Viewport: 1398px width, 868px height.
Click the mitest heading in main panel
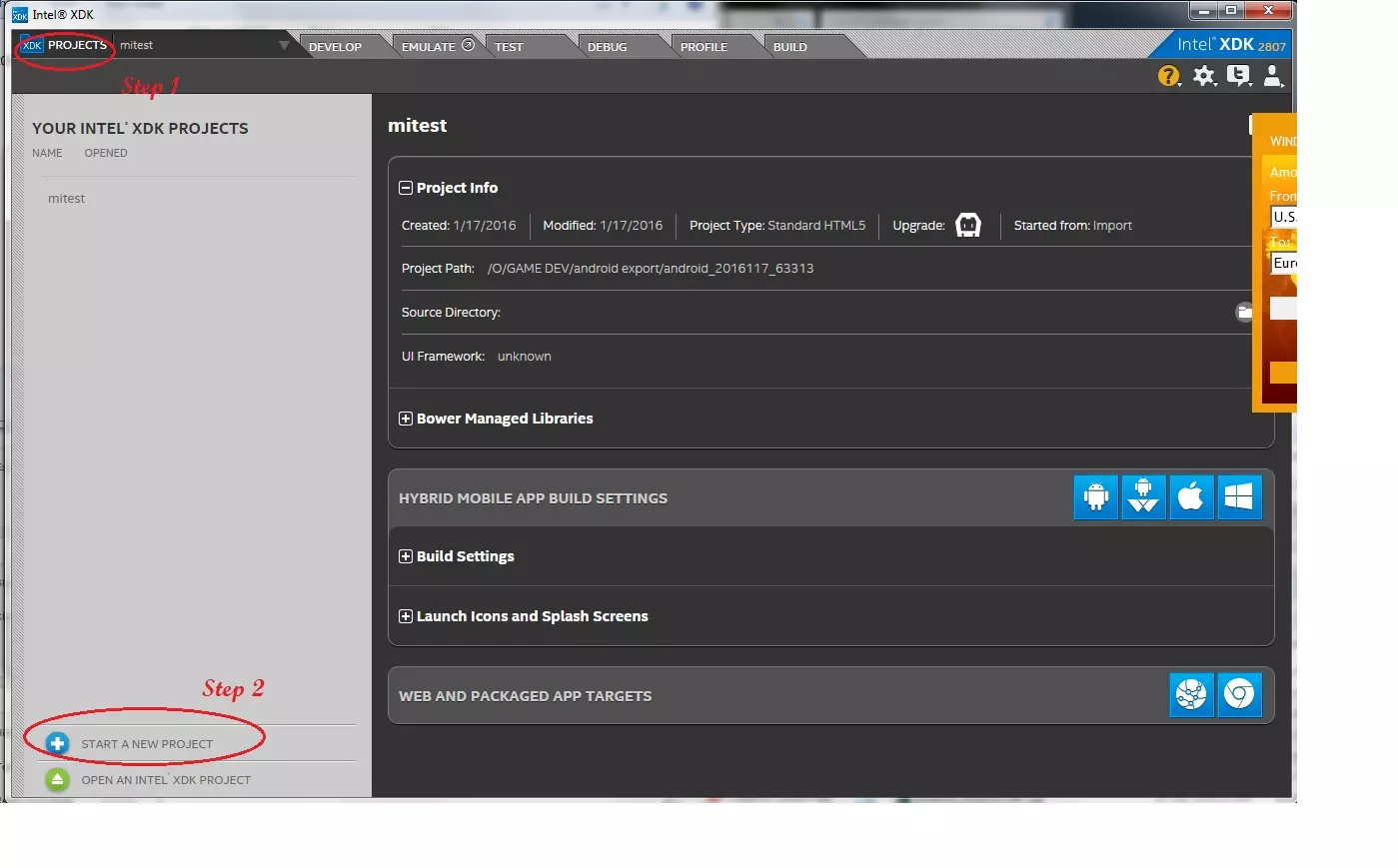418,126
